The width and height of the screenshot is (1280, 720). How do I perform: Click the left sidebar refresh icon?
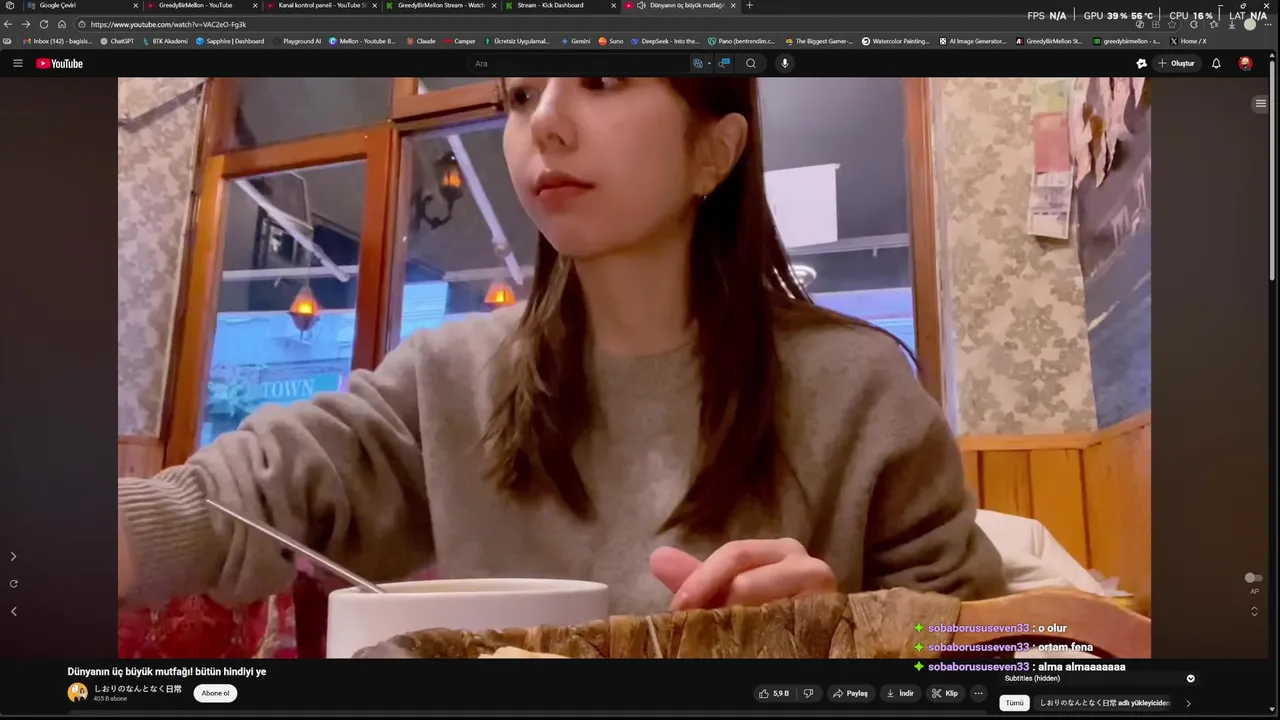13,584
